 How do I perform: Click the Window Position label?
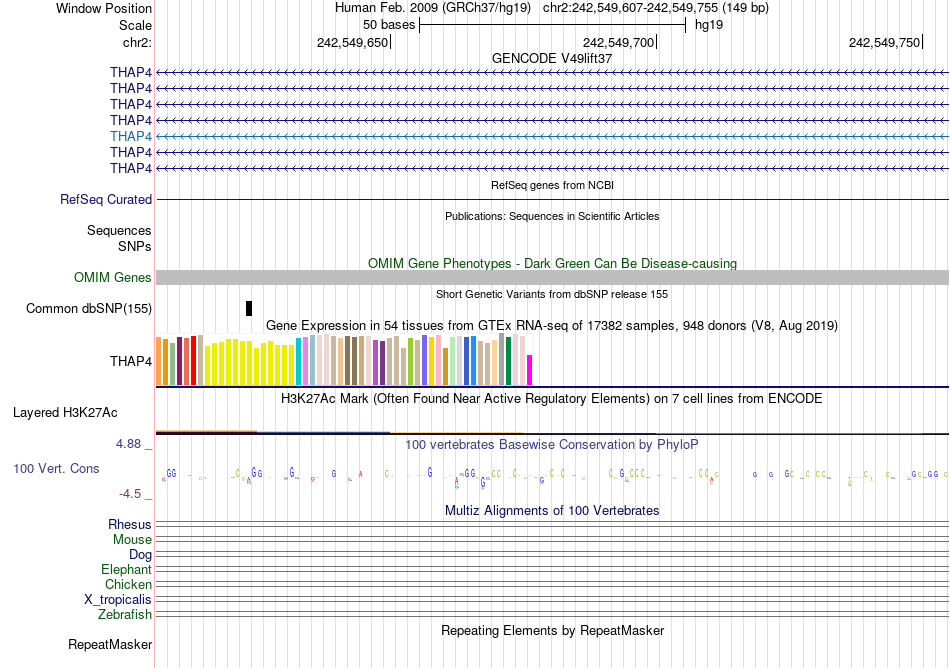pos(104,8)
